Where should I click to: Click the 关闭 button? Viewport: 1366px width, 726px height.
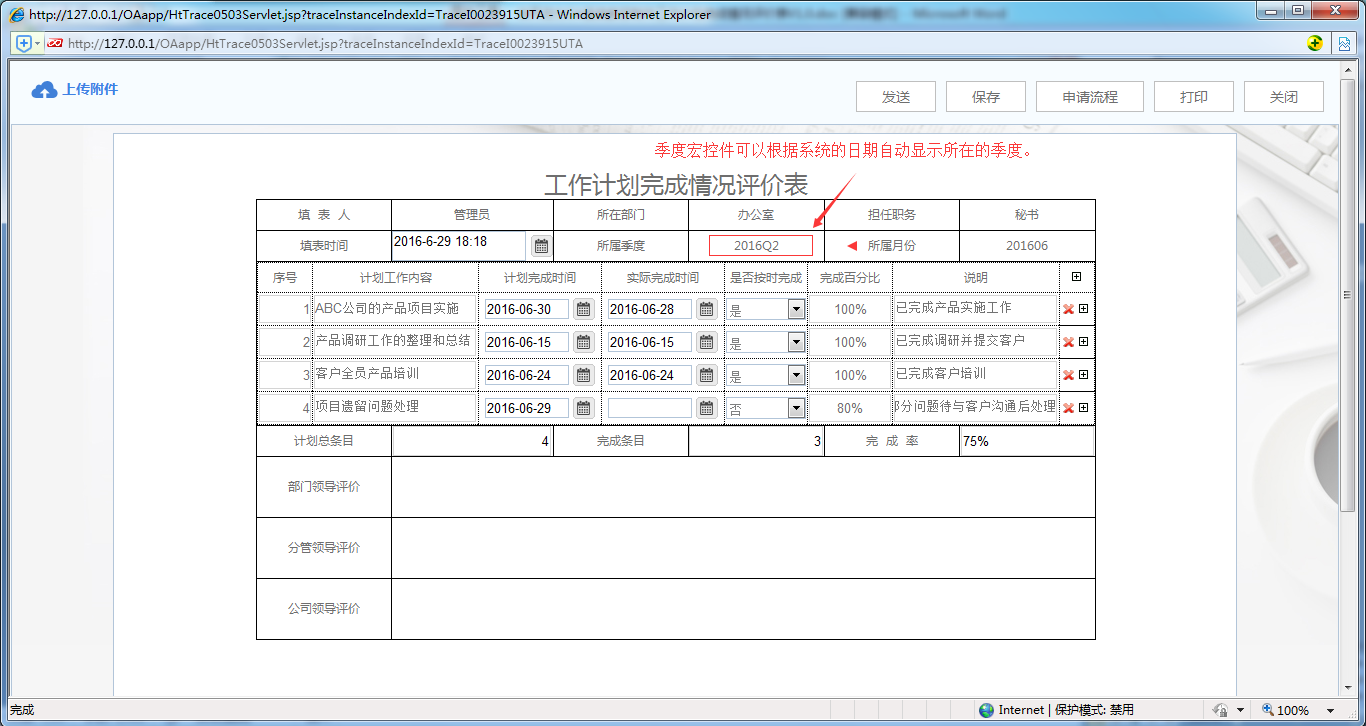tap(1283, 96)
